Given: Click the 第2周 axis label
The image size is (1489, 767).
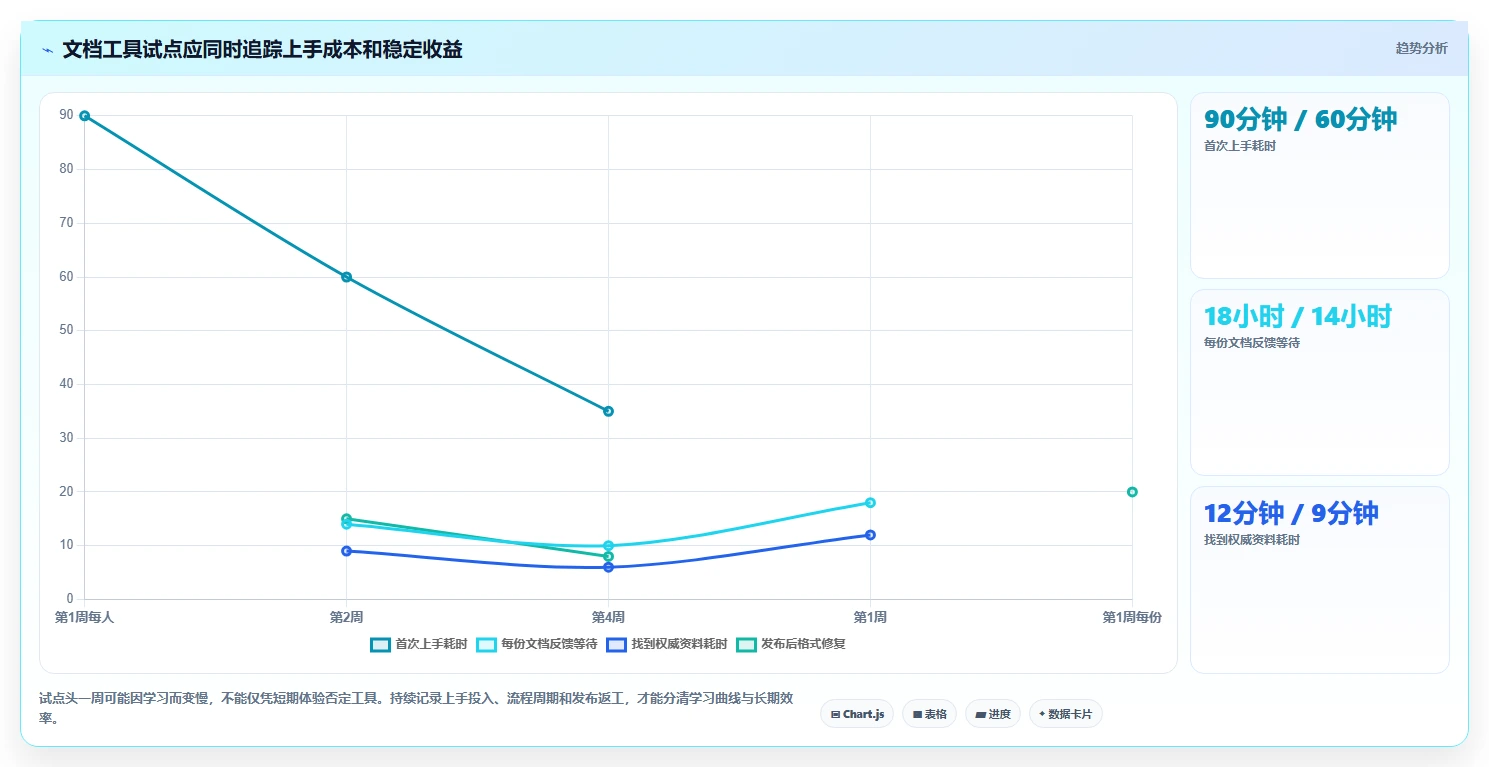Looking at the screenshot, I should [x=346, y=618].
